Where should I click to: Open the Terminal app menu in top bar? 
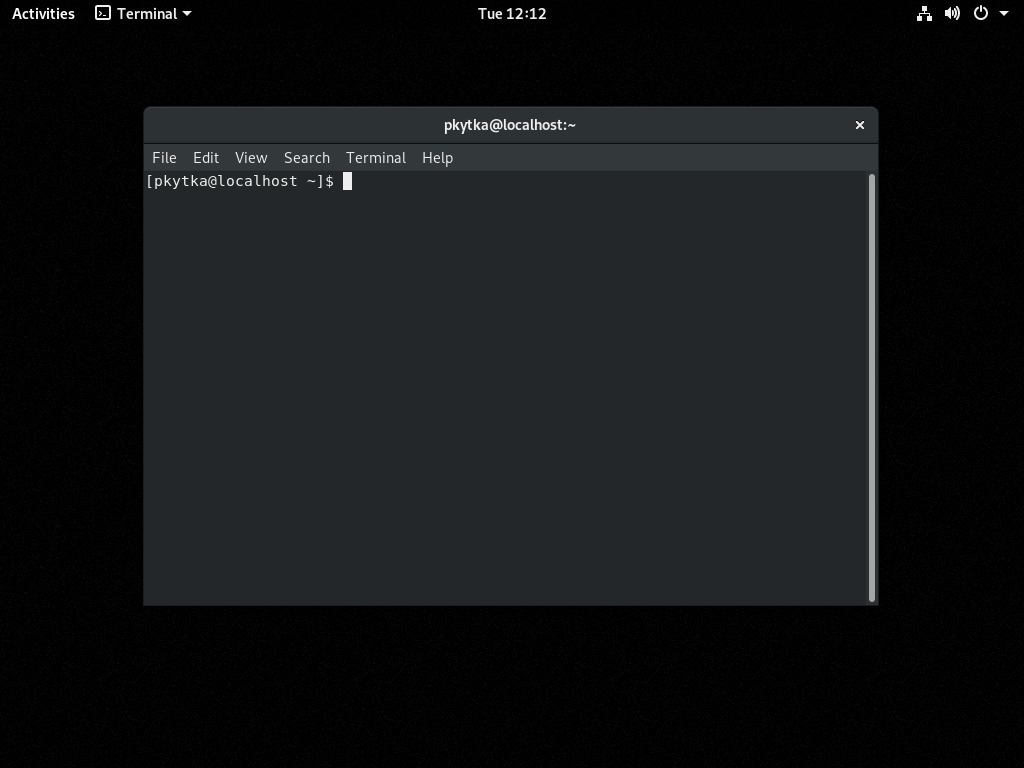point(144,13)
